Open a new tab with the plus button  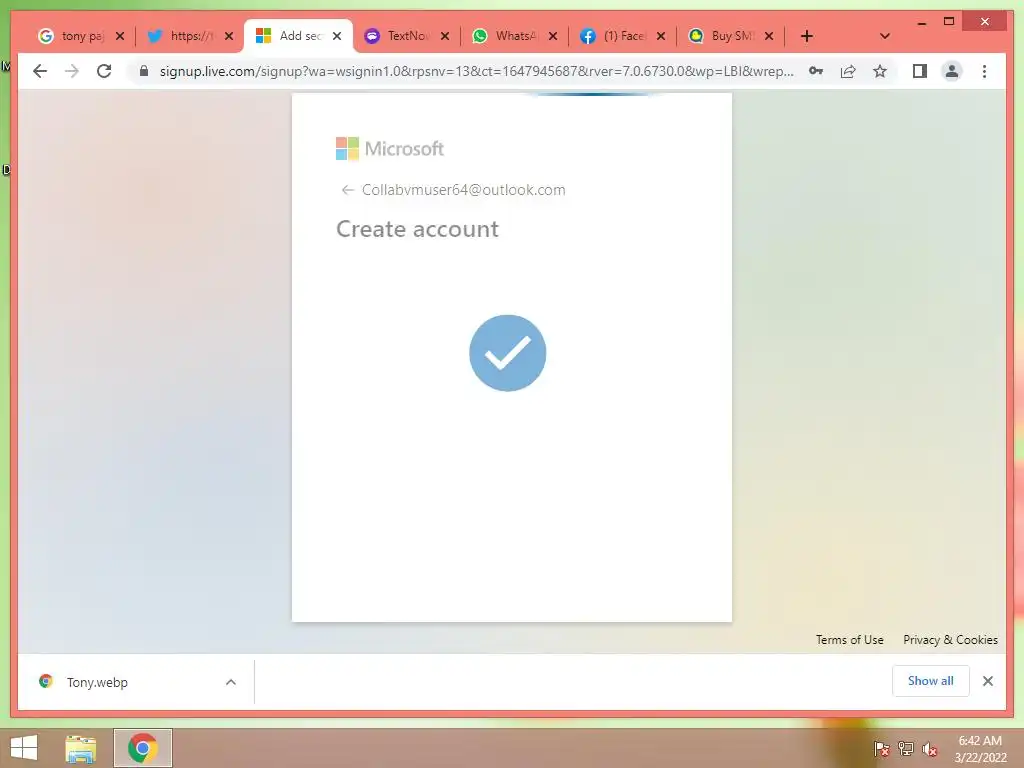pyautogui.click(x=807, y=36)
